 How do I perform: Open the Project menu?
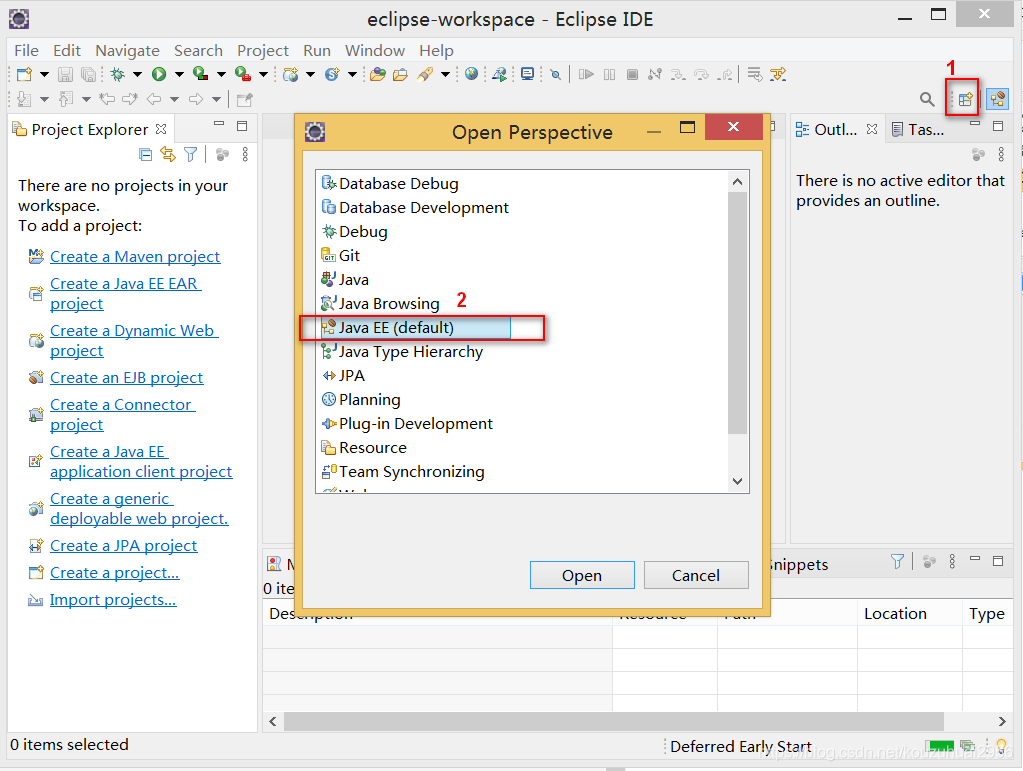pyautogui.click(x=262, y=51)
